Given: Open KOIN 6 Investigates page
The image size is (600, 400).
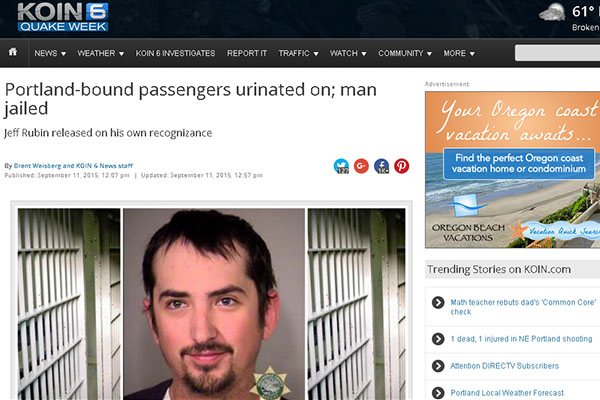Looking at the screenshot, I should (175, 53).
